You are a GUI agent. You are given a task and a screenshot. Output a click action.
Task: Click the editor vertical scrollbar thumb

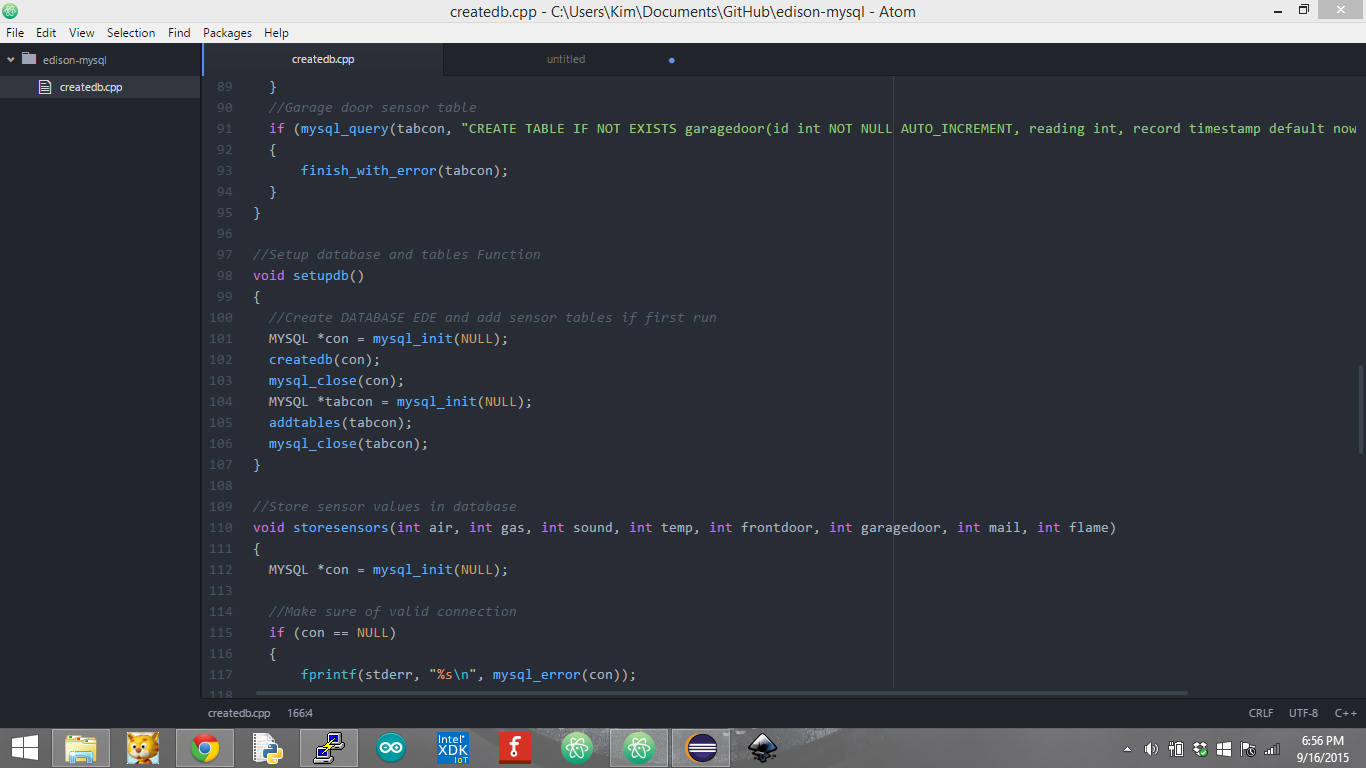[x=1360, y=410]
